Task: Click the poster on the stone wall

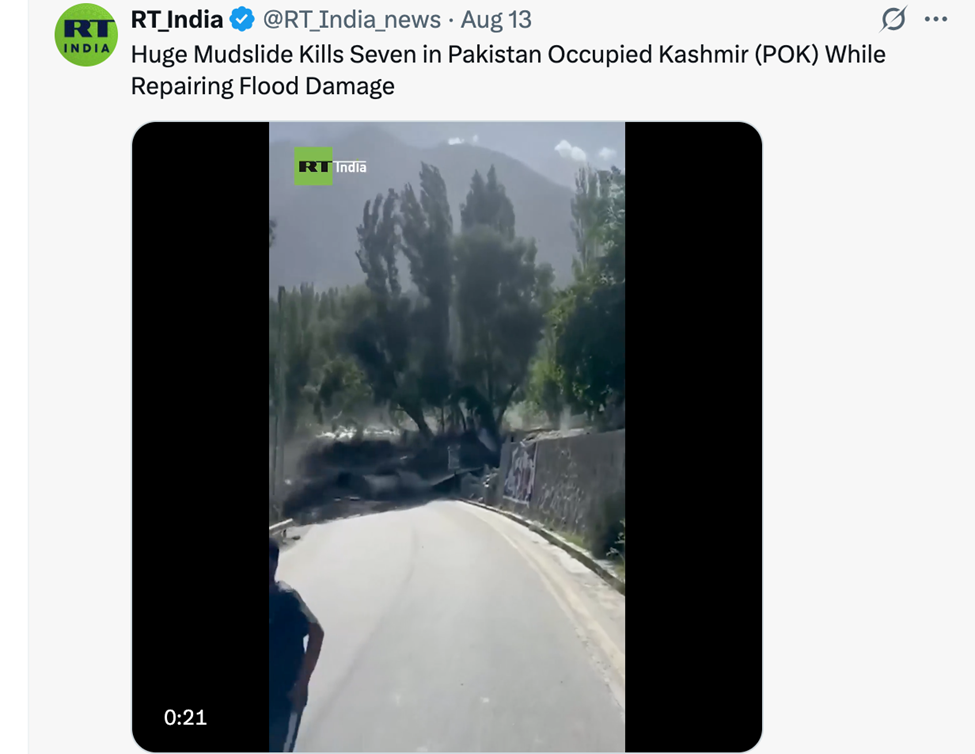Action: pos(519,472)
